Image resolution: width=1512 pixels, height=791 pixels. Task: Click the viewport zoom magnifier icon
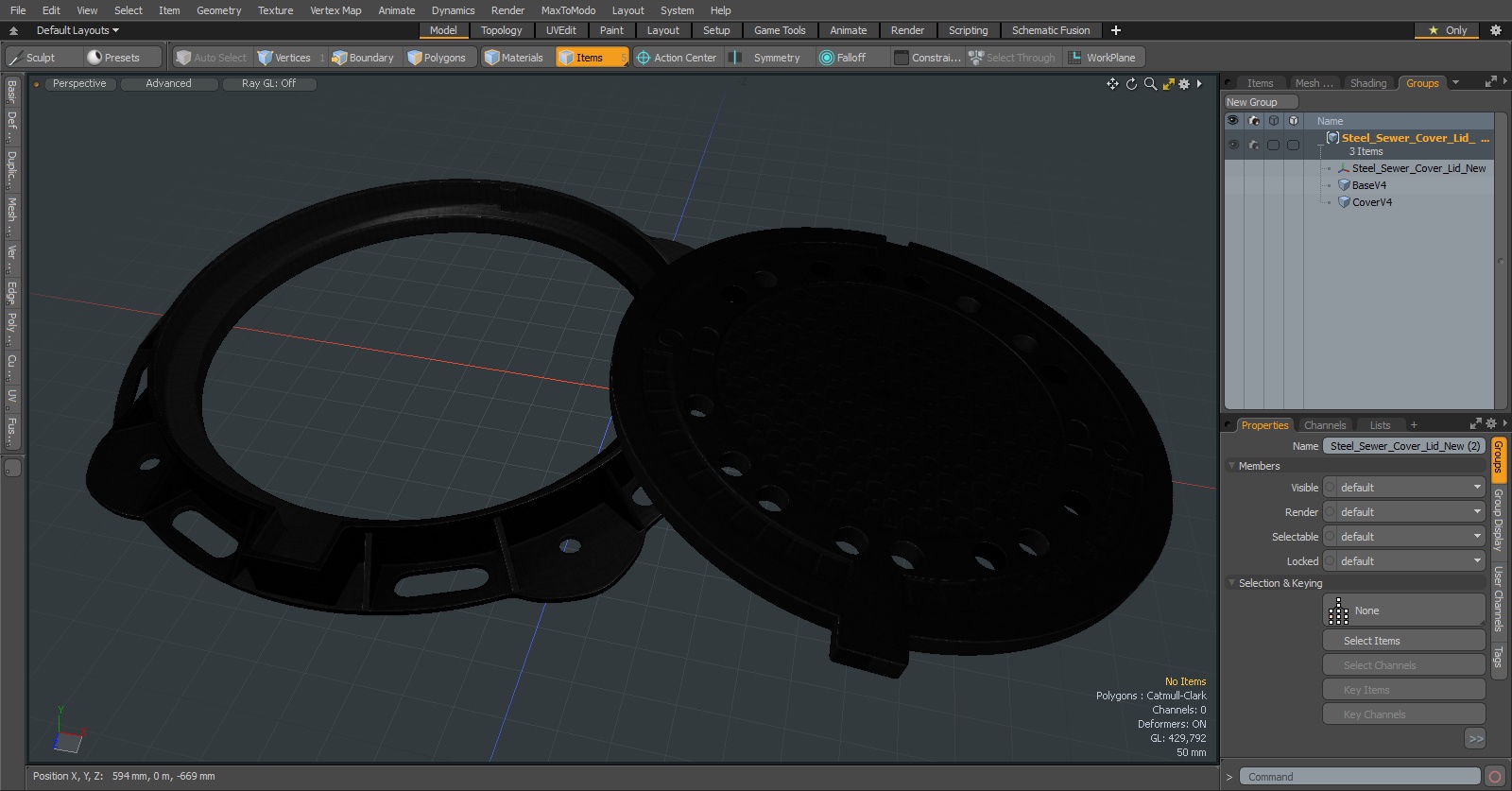pyautogui.click(x=1150, y=84)
